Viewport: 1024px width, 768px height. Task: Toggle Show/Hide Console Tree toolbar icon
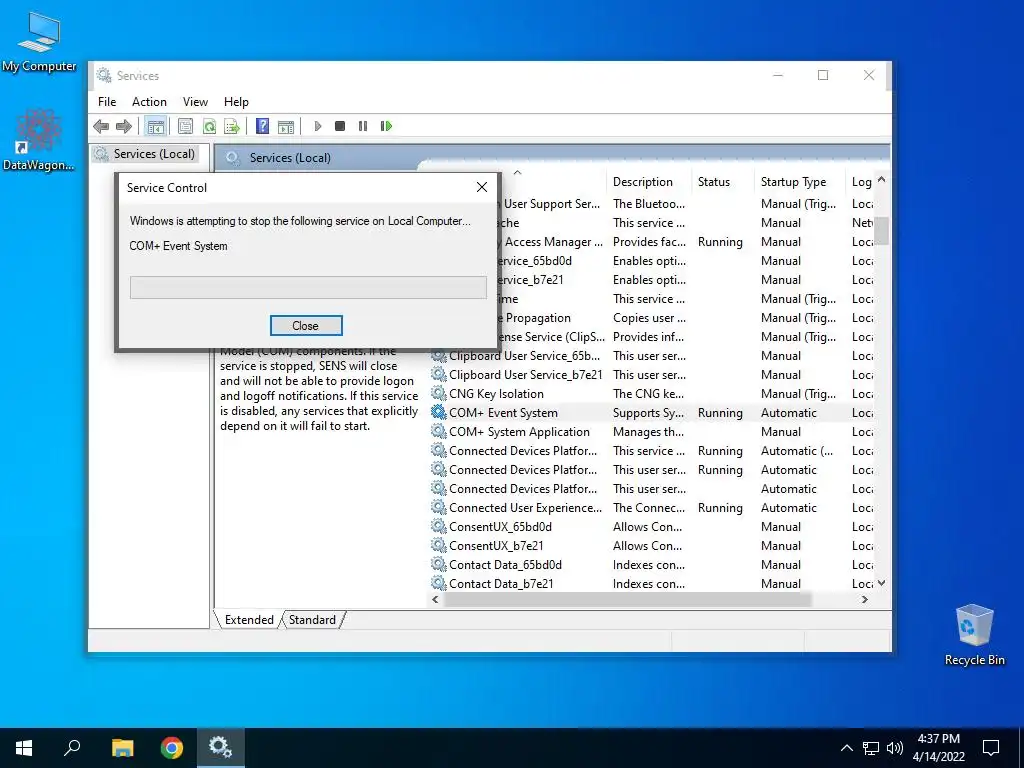[x=155, y=126]
